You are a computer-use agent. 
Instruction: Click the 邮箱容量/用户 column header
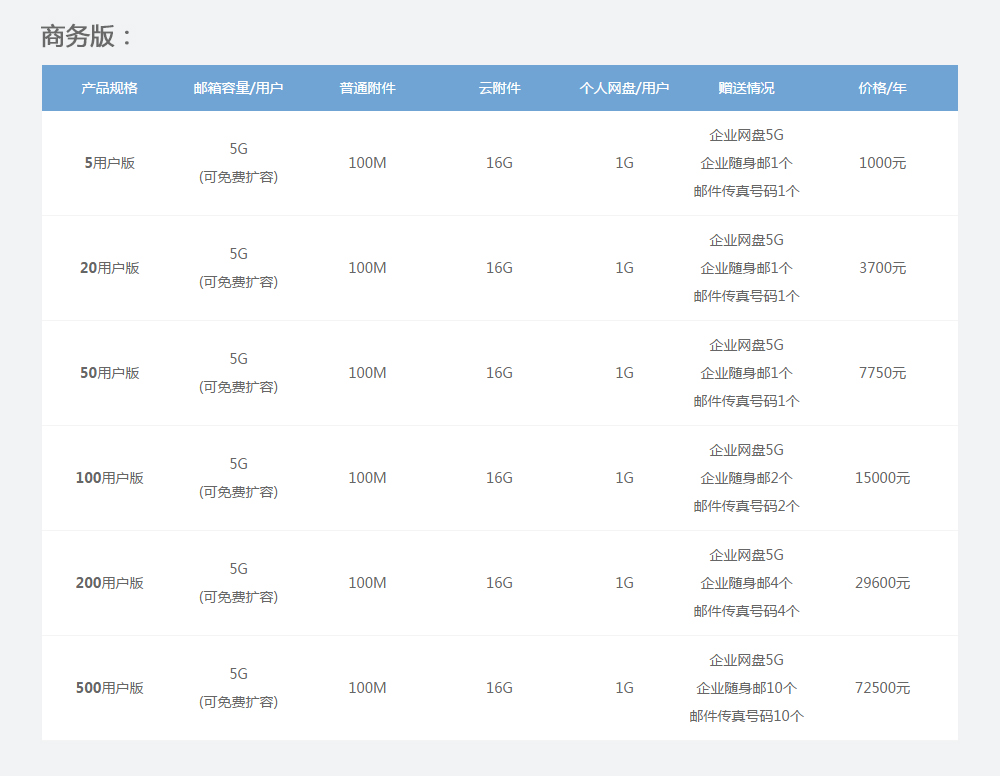click(239, 88)
